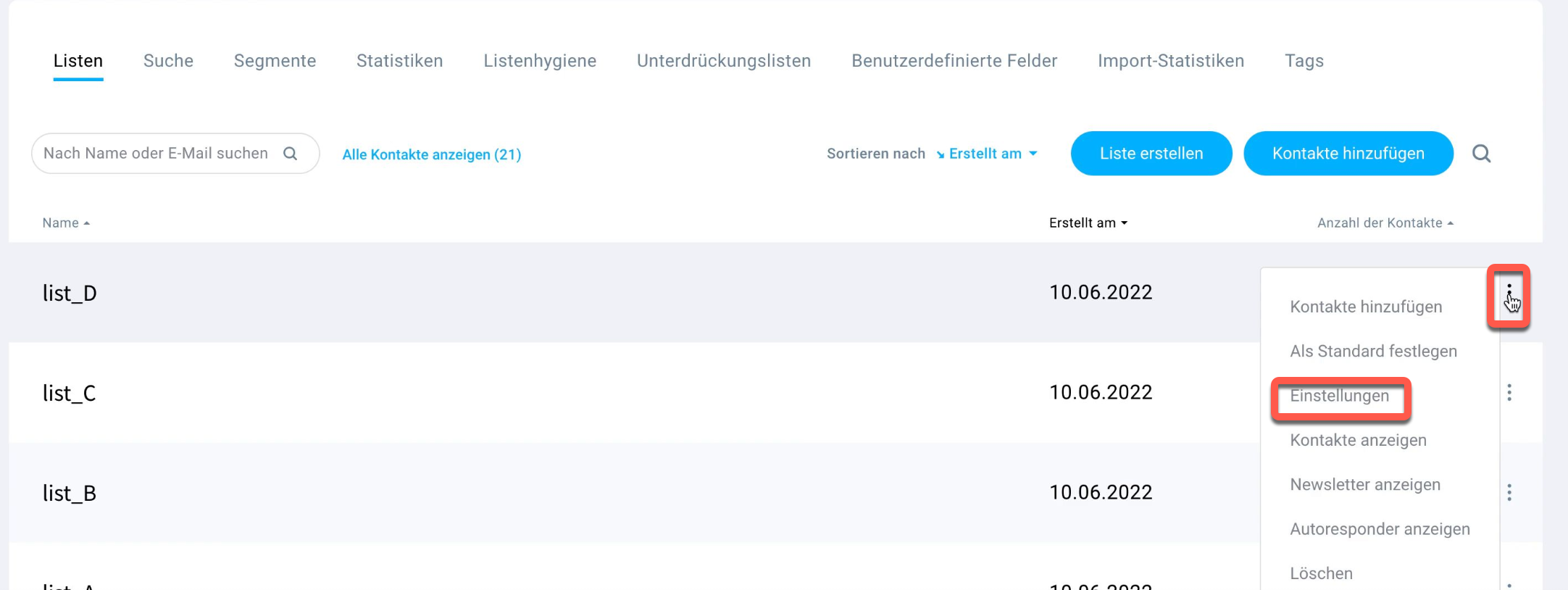Sort by Anzahl der Kontakte column header
The width and height of the screenshot is (1568, 590).
(1385, 223)
